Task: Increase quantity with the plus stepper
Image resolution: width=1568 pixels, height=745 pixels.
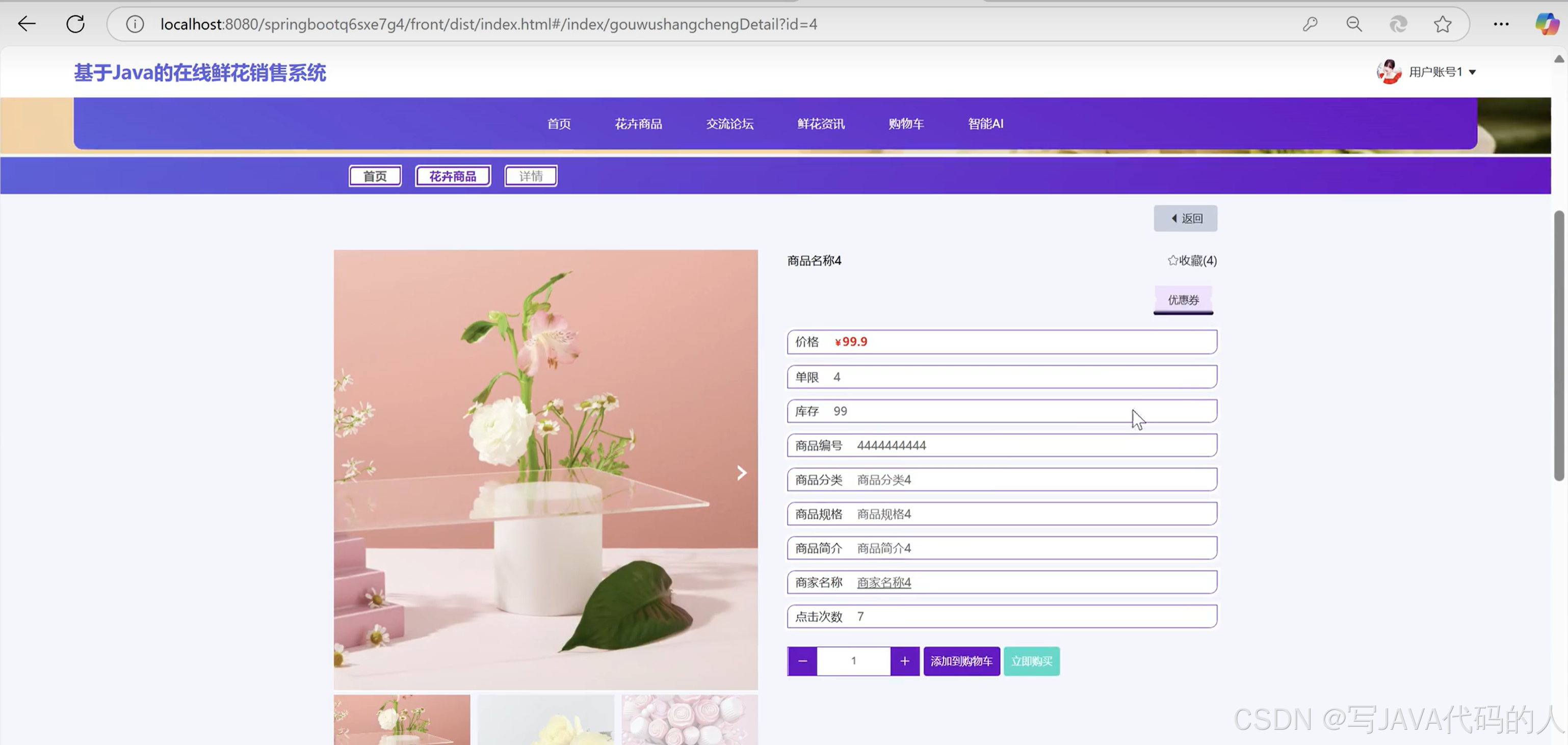Action: tap(905, 661)
